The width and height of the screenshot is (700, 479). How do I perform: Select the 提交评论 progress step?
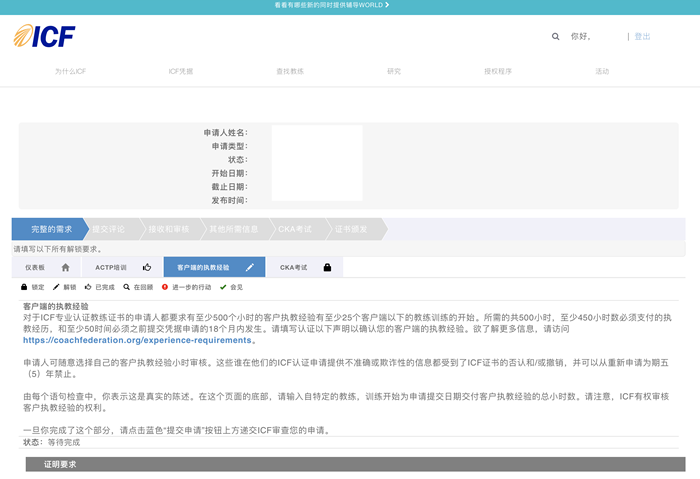coord(109,229)
